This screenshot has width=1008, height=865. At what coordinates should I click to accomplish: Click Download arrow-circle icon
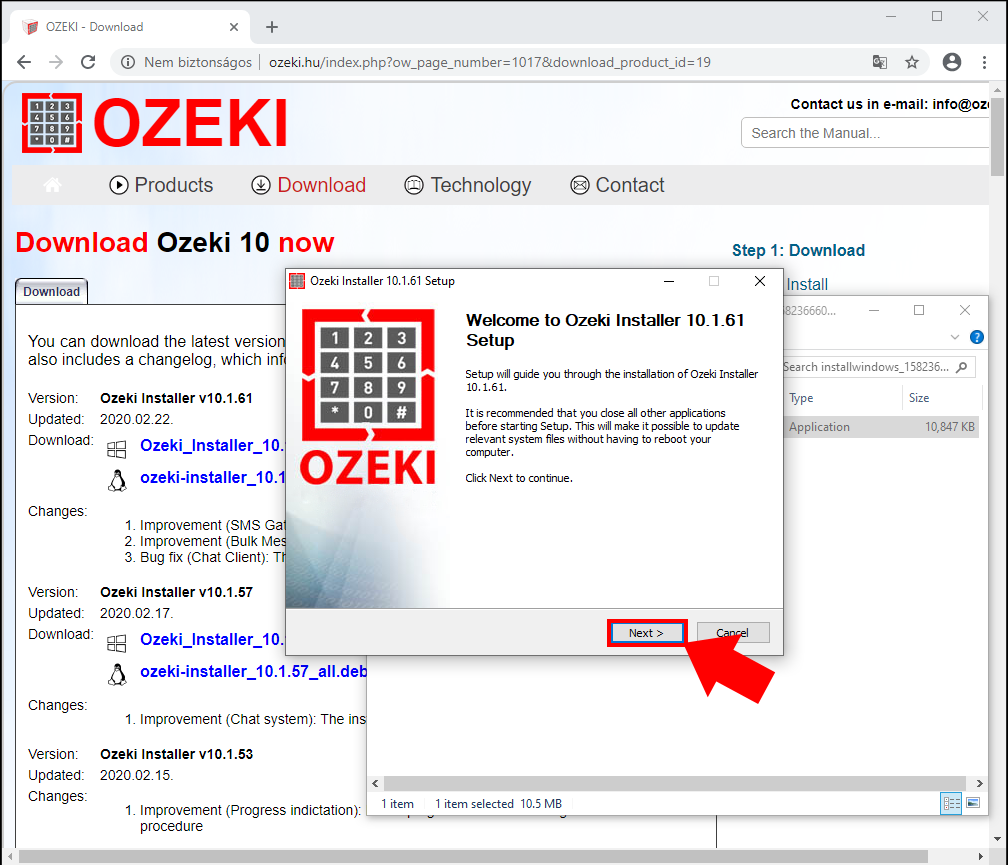click(260, 185)
